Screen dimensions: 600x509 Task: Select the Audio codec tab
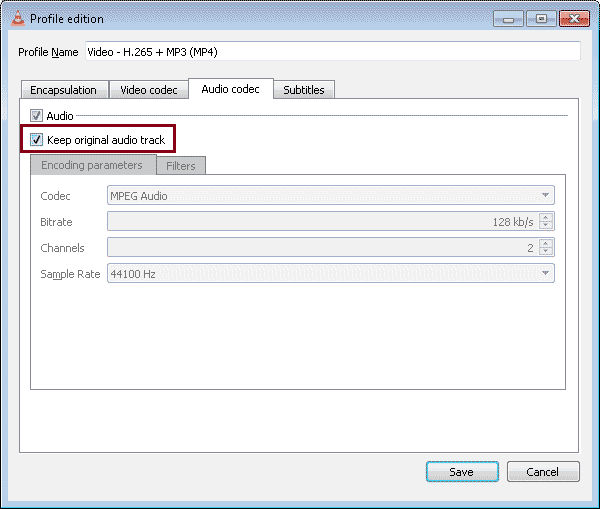[231, 89]
